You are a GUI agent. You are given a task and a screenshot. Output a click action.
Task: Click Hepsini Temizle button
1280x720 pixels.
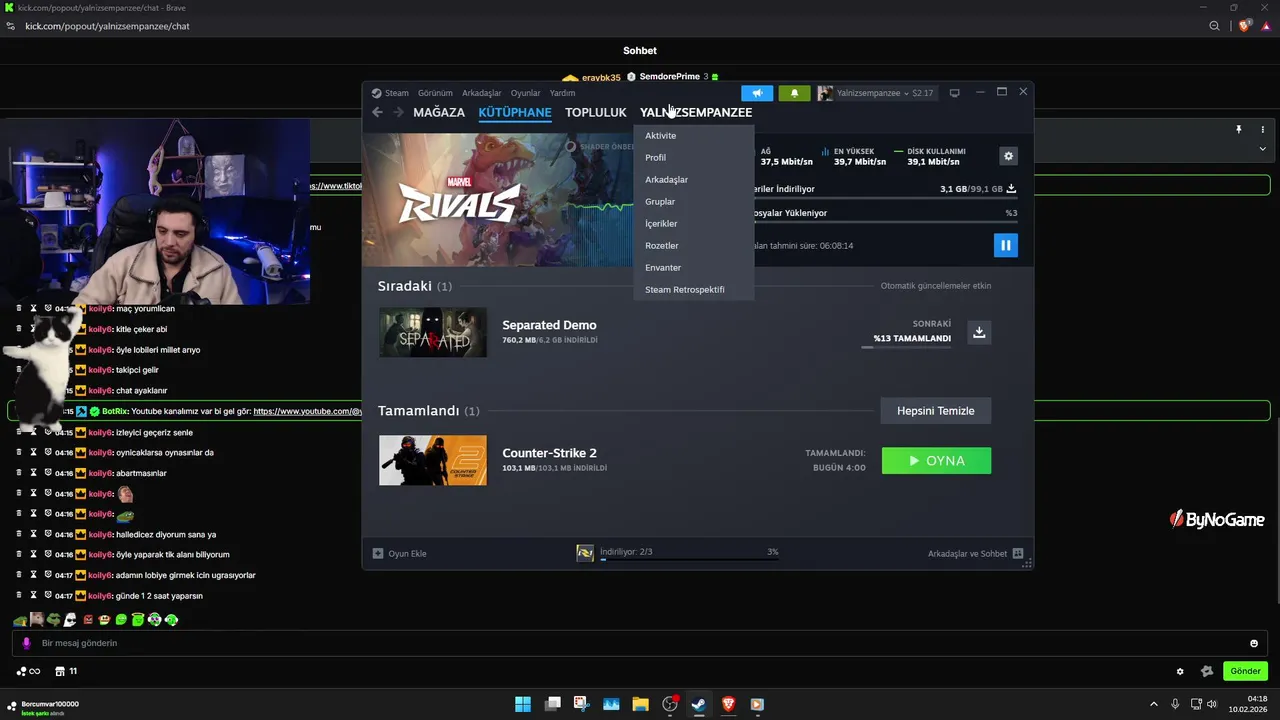(936, 411)
